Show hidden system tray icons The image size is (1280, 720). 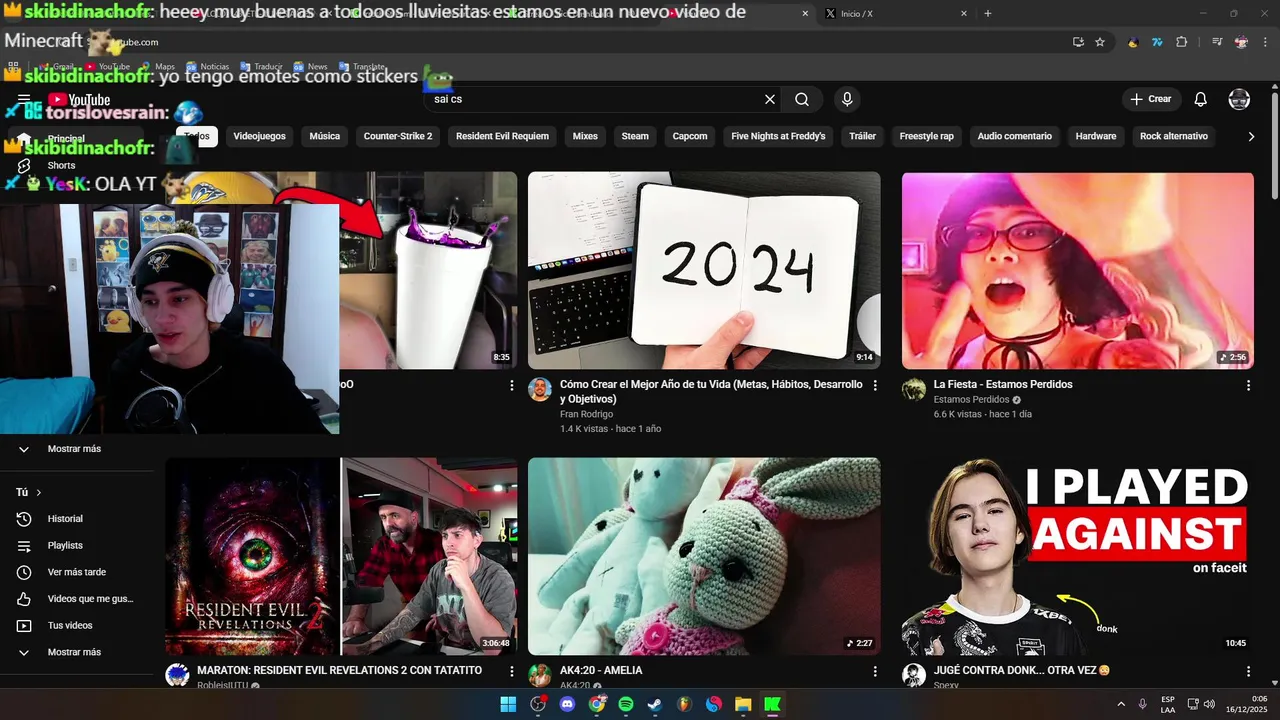tap(1121, 704)
